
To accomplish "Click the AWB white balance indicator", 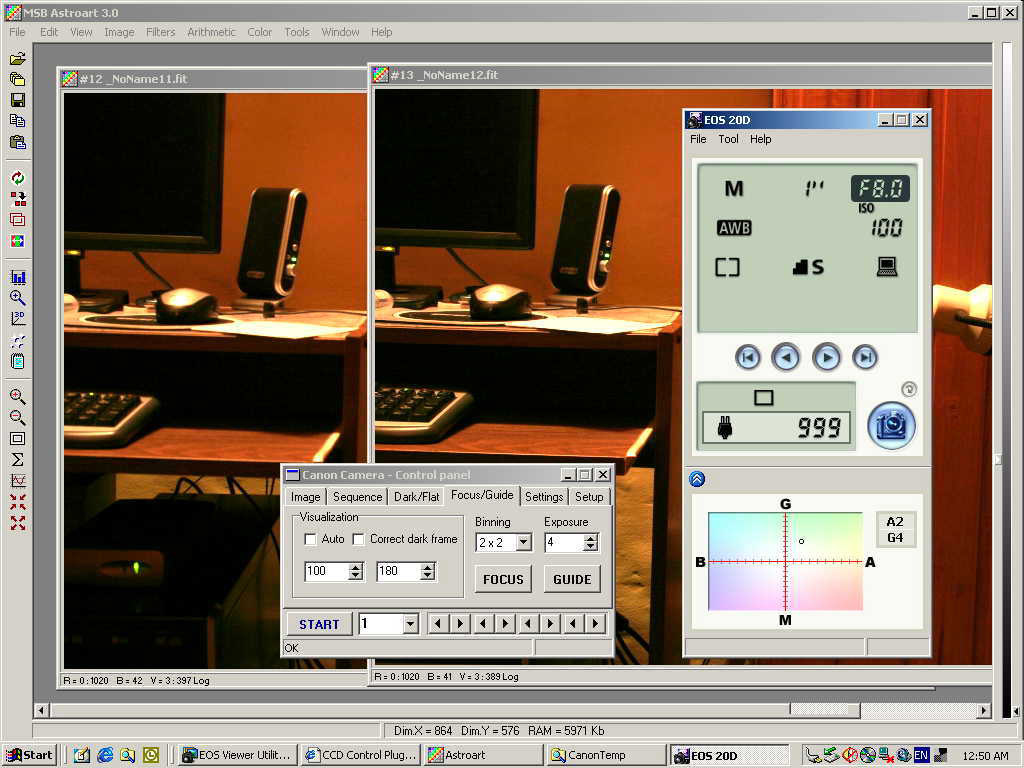I will [x=734, y=228].
